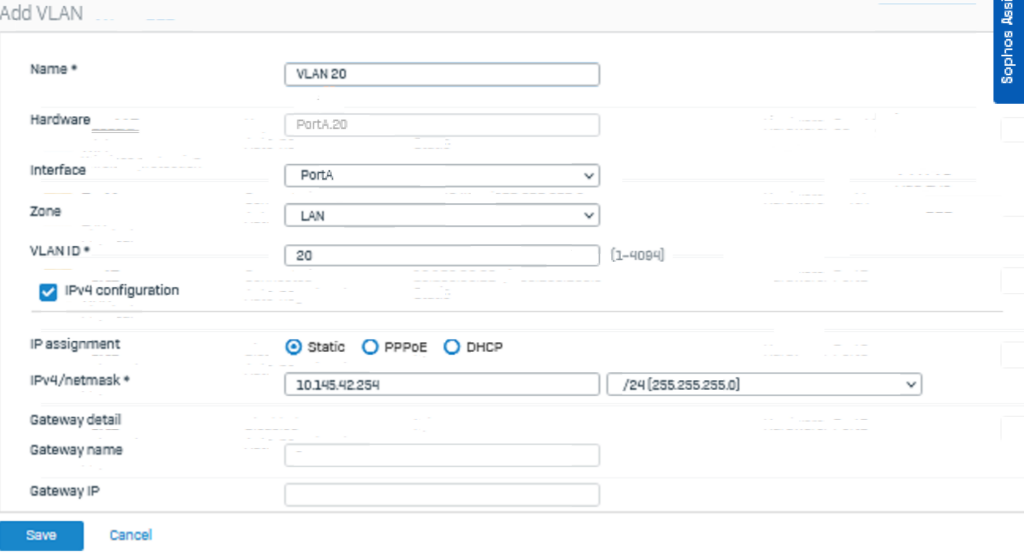Click the Hardware PortA.20 field
This screenshot has width=1024, height=553.
(x=442, y=125)
